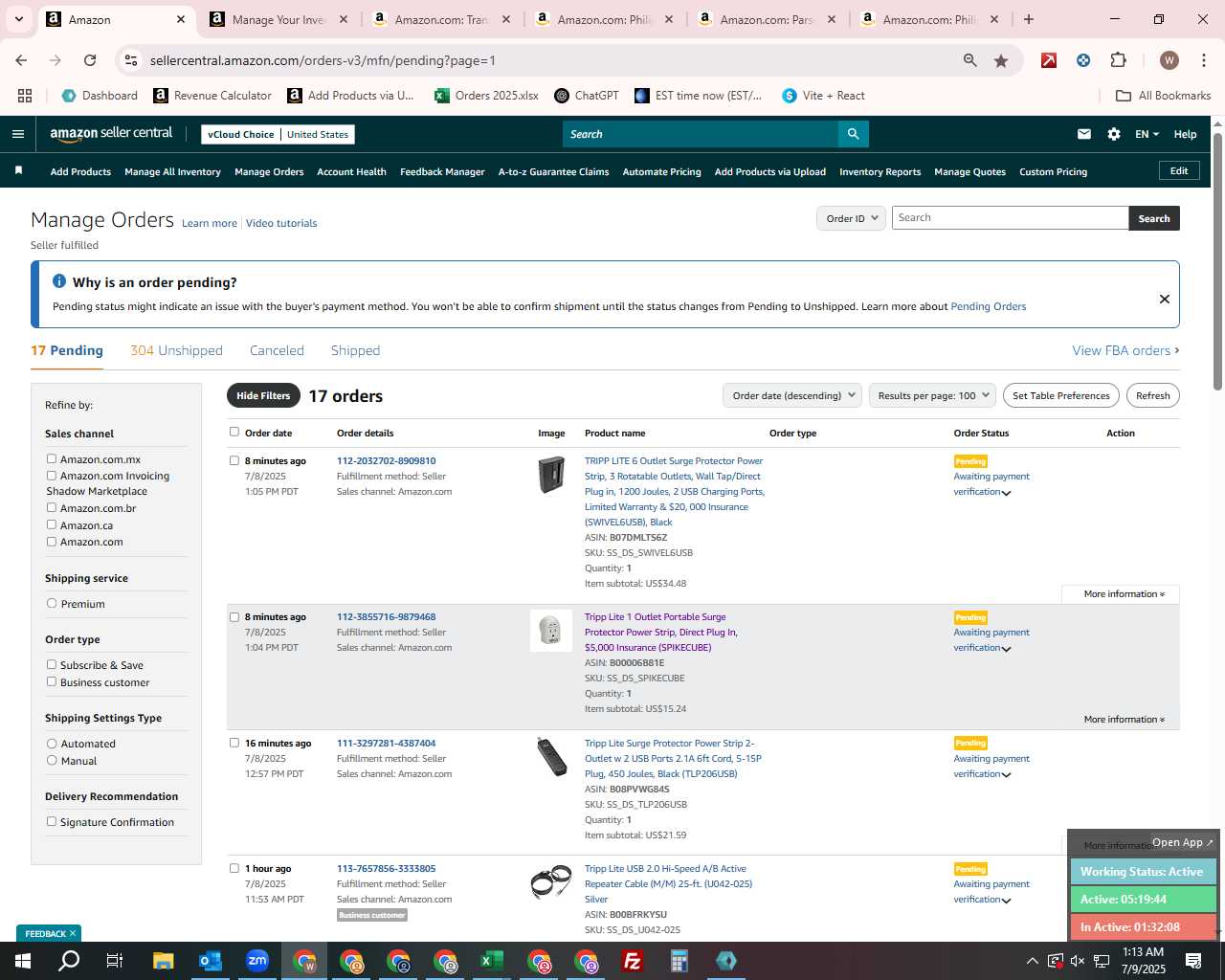Switch to 304 Unshipped tab
1225x980 pixels.
(x=176, y=350)
